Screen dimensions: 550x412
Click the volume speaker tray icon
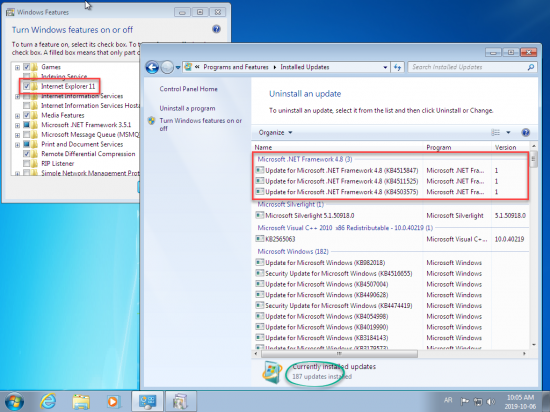[x=491, y=401]
